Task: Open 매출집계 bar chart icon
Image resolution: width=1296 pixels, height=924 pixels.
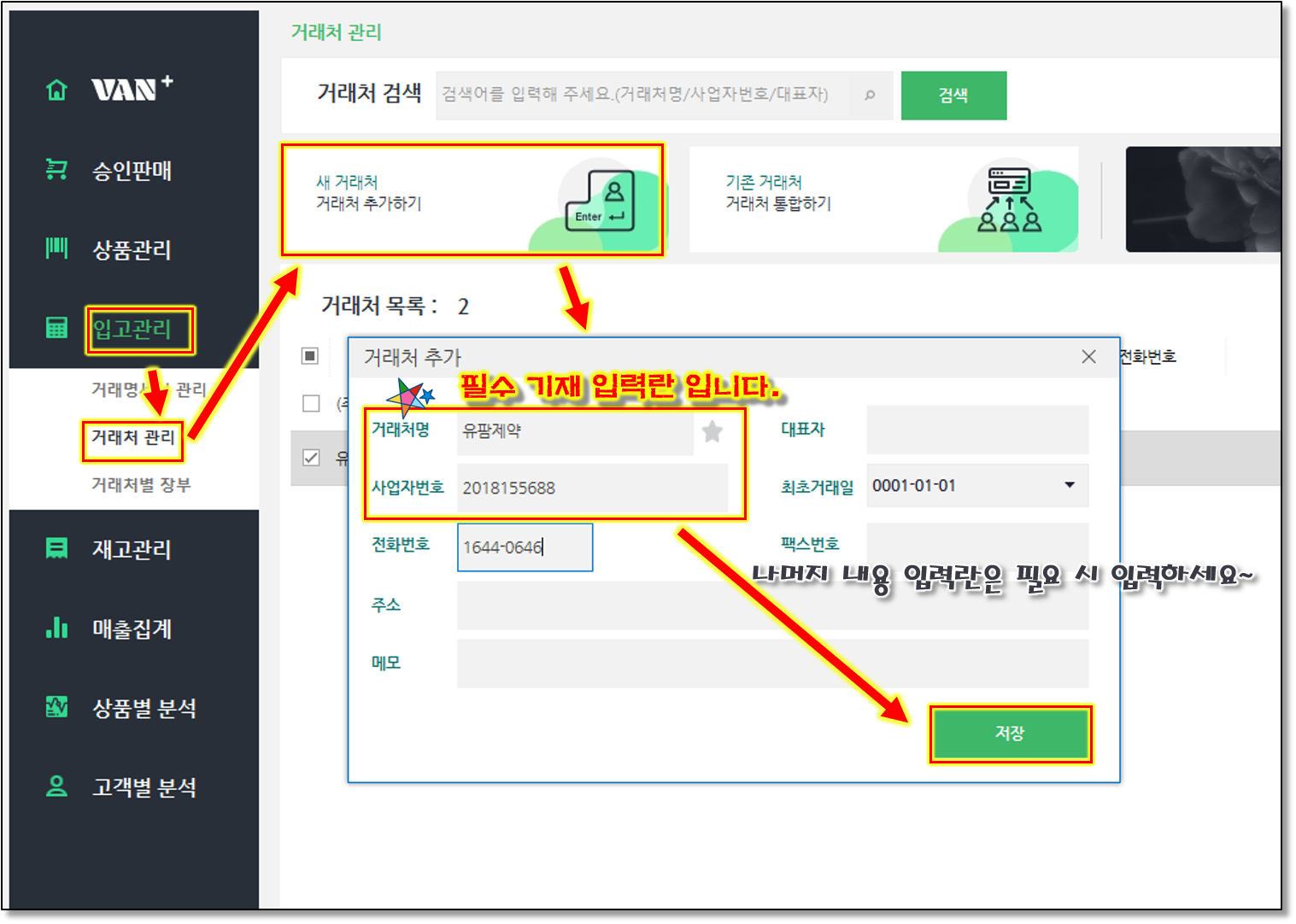Action: [56, 628]
